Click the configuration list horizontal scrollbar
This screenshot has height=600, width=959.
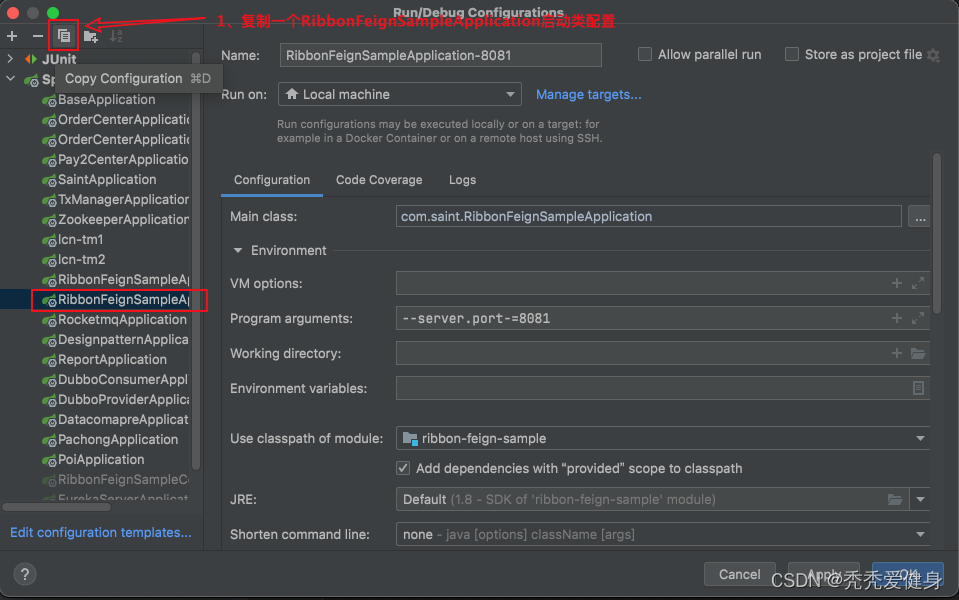pos(56,507)
